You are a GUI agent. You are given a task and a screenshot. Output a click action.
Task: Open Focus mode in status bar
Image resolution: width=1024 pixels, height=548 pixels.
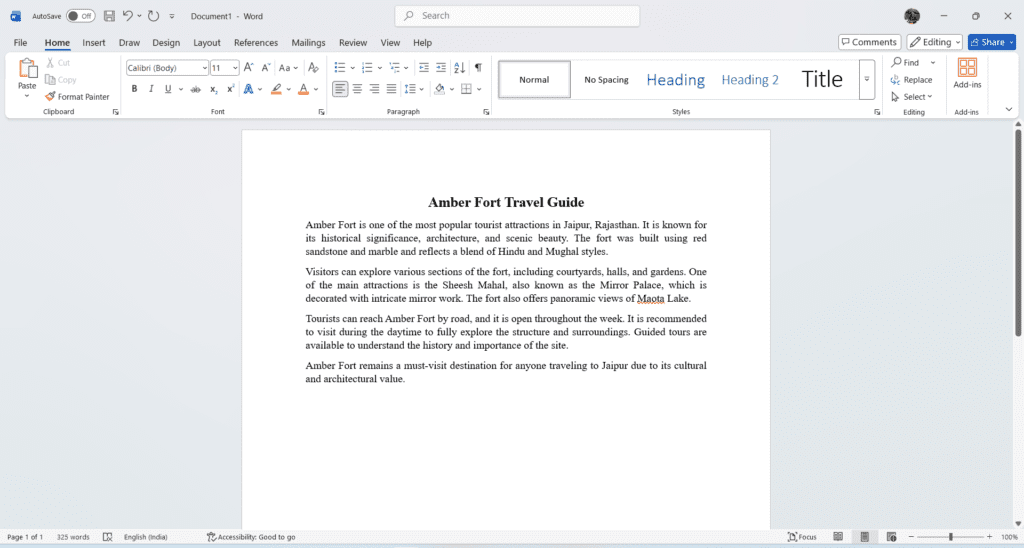coord(803,537)
